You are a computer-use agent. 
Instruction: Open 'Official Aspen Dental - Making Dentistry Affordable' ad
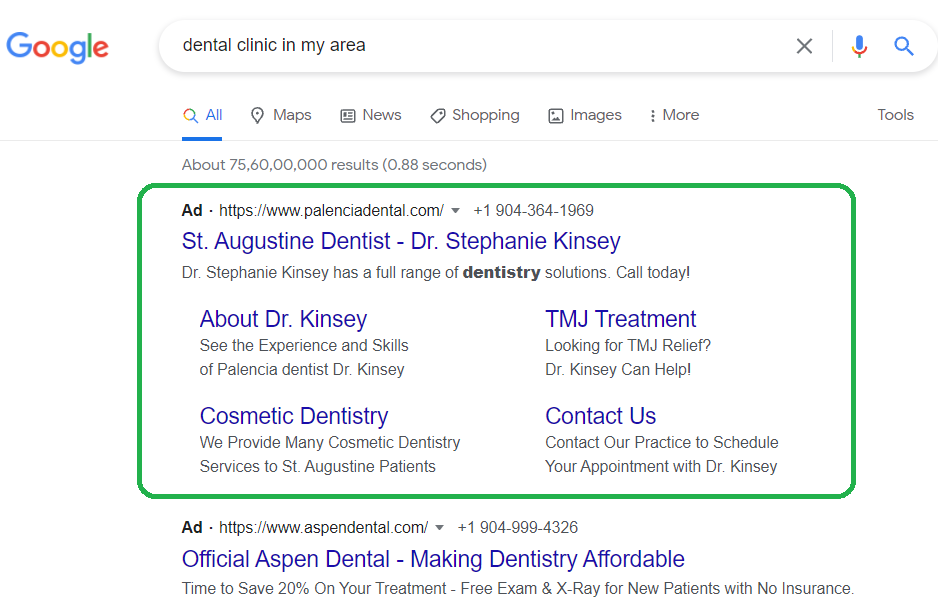(433, 559)
